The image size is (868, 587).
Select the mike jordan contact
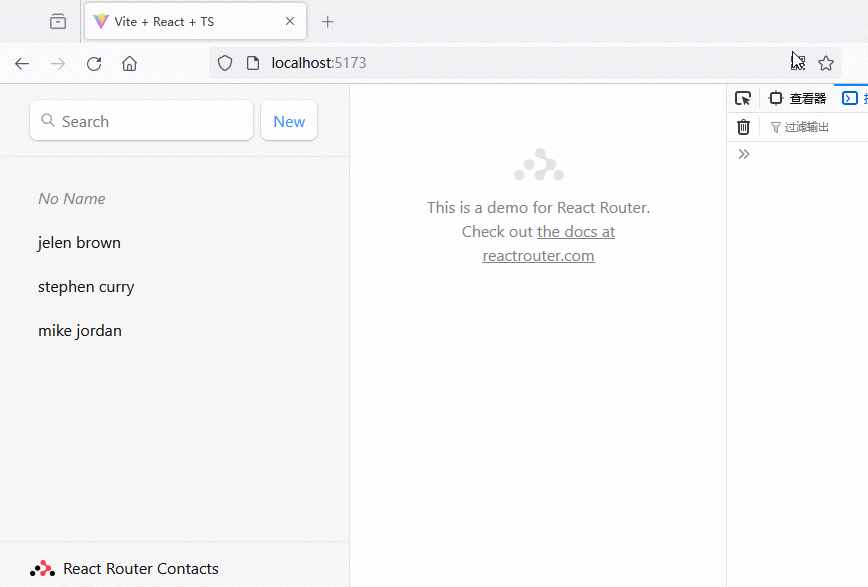(80, 331)
